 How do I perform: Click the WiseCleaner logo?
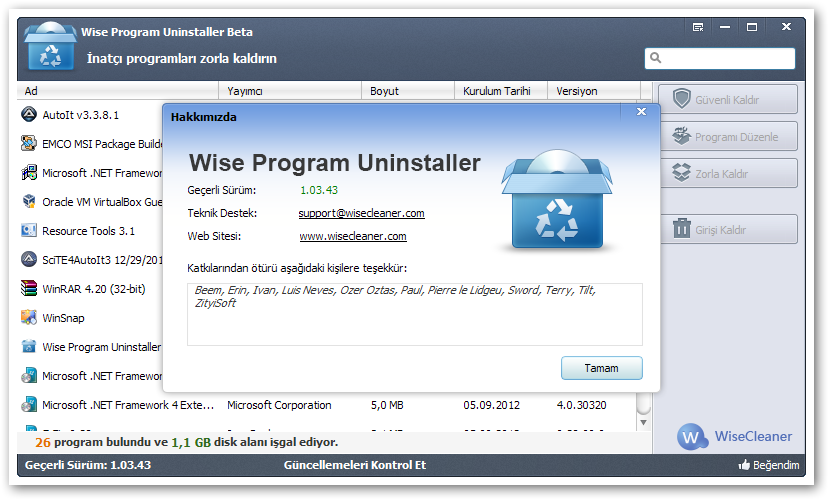click(735, 436)
